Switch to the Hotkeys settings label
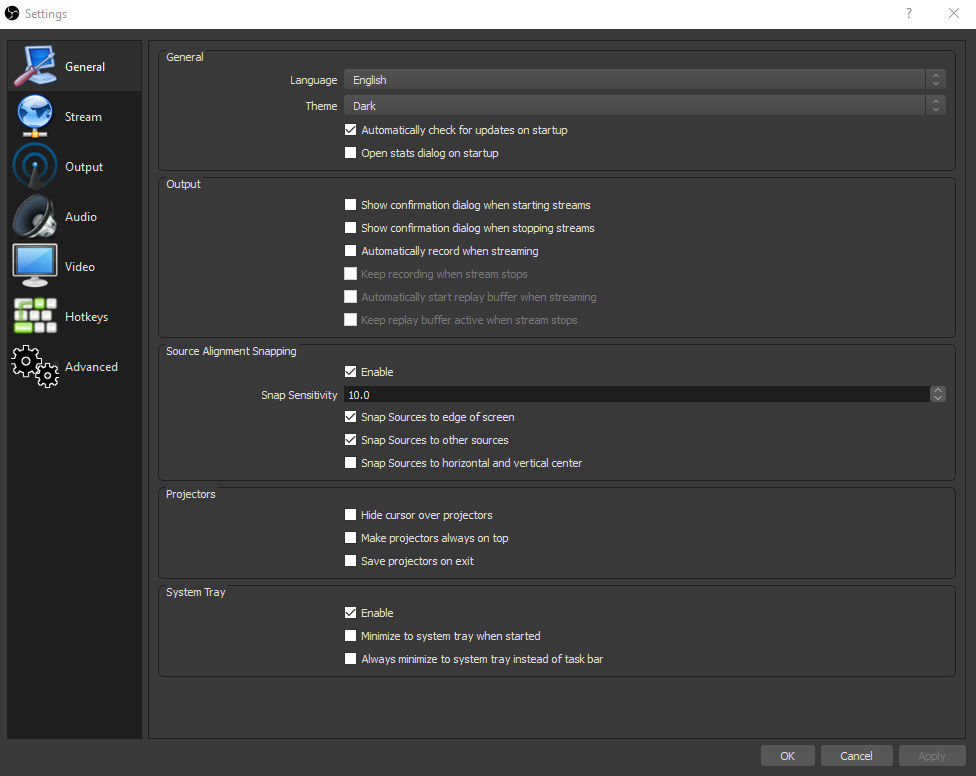This screenshot has height=776, width=976. [x=87, y=317]
